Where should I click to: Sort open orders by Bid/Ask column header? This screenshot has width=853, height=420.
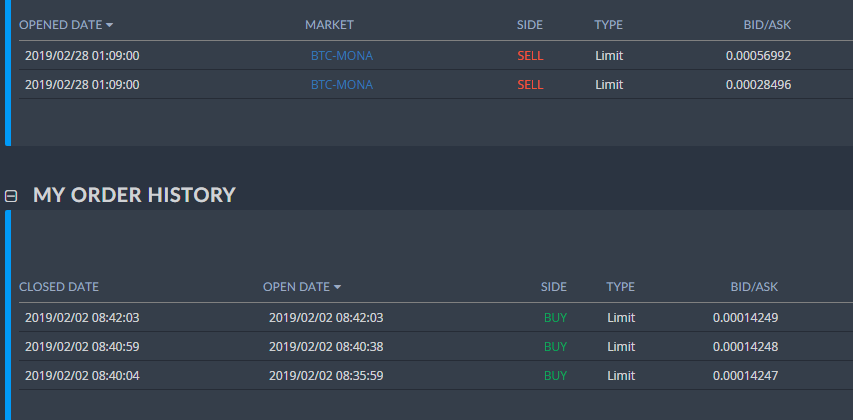[768, 24]
